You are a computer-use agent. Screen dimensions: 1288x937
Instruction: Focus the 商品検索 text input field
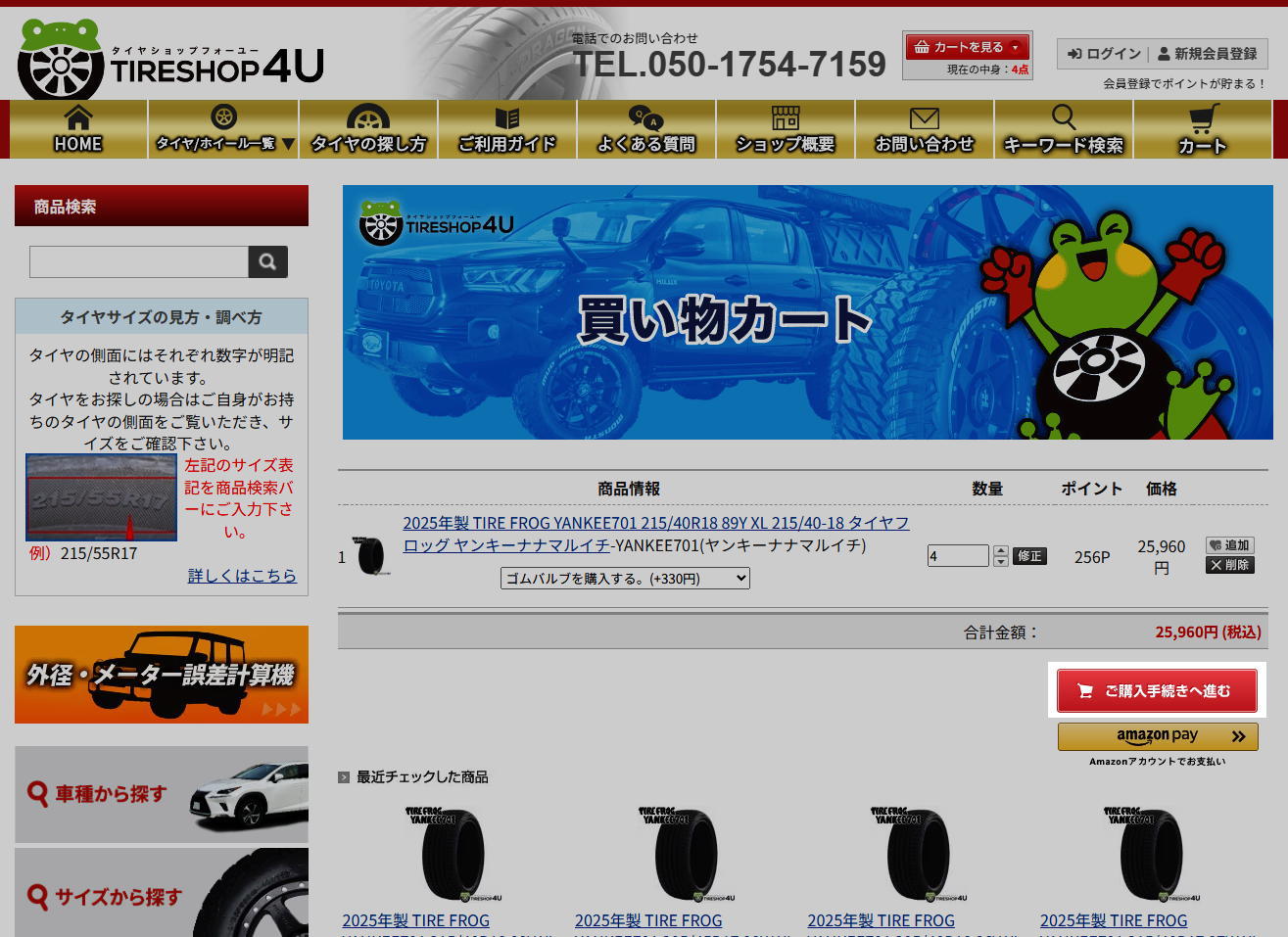pyautogui.click(x=139, y=261)
